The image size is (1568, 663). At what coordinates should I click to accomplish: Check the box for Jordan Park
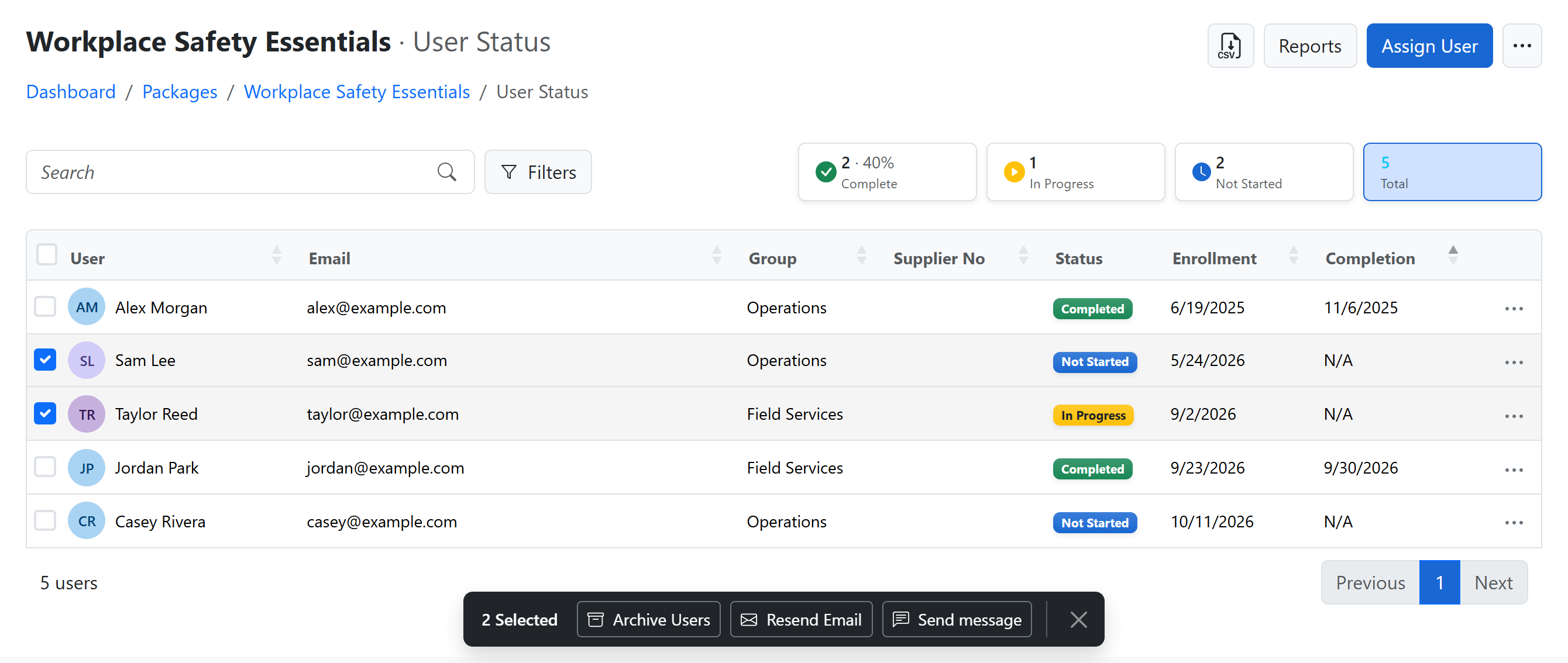pos(45,467)
